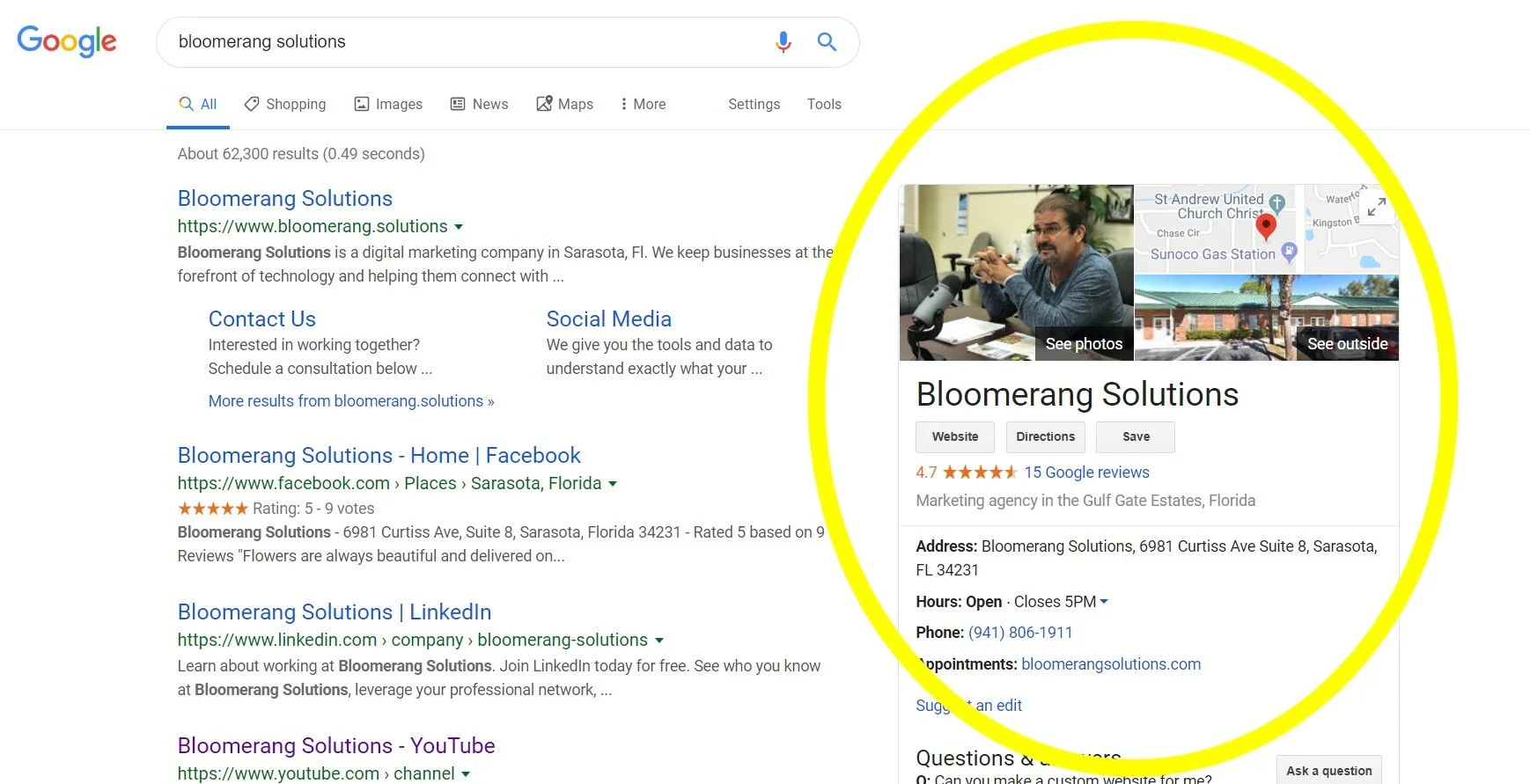The image size is (1530, 784).
Task: Expand dropdown arrow beside Facebook URL
Action: [x=613, y=484]
